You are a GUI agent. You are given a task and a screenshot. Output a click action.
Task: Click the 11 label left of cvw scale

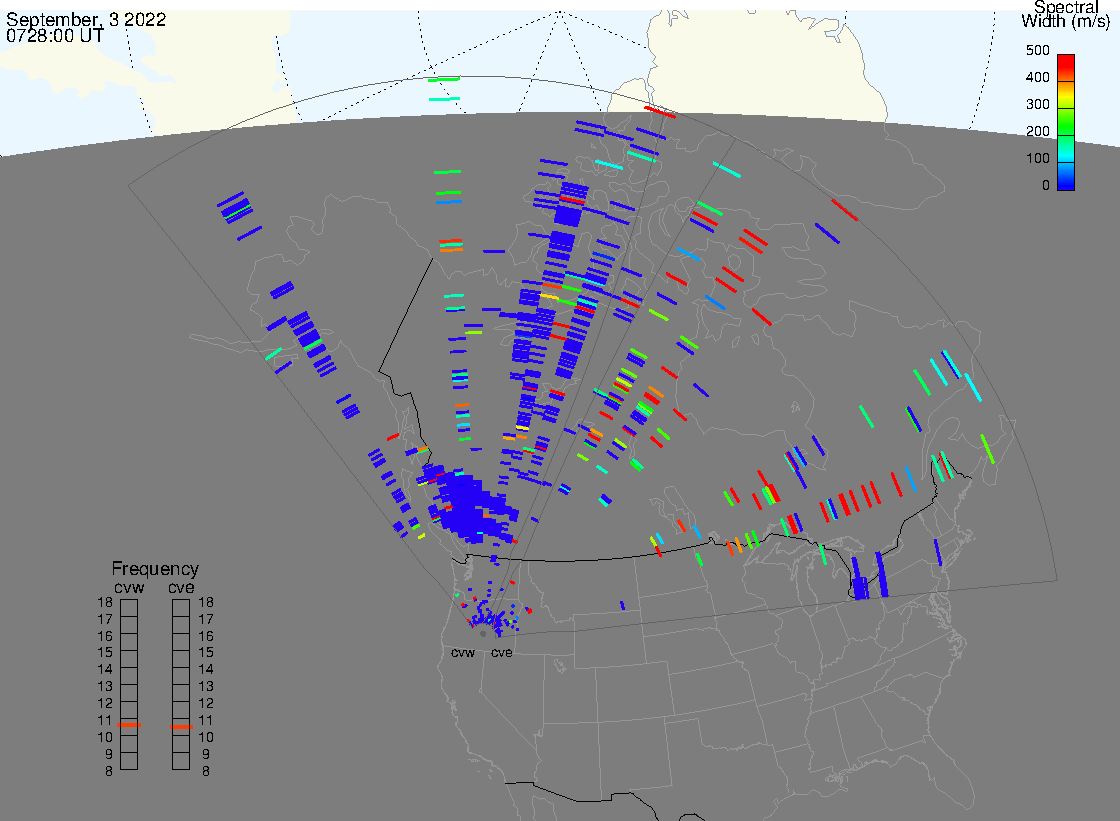coord(105,720)
